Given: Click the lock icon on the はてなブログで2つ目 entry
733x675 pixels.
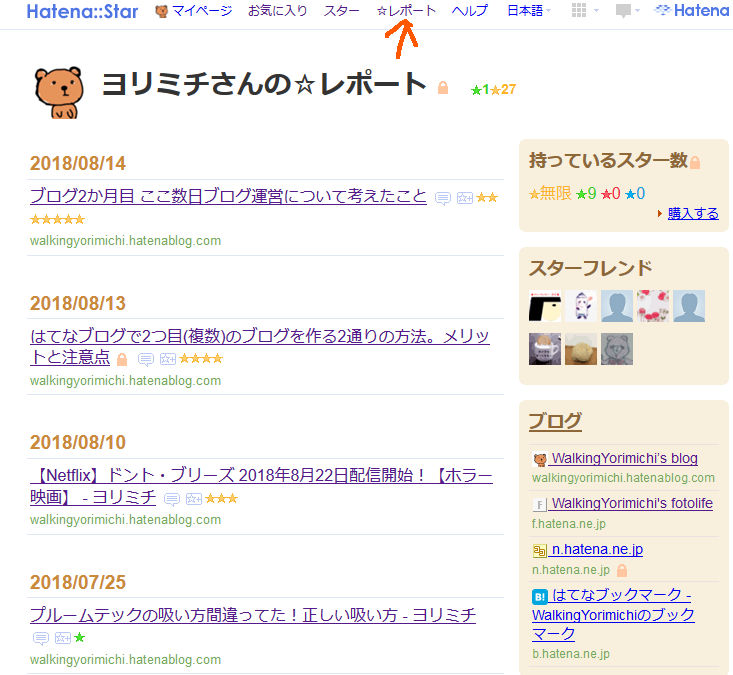Looking at the screenshot, I should coord(122,359).
